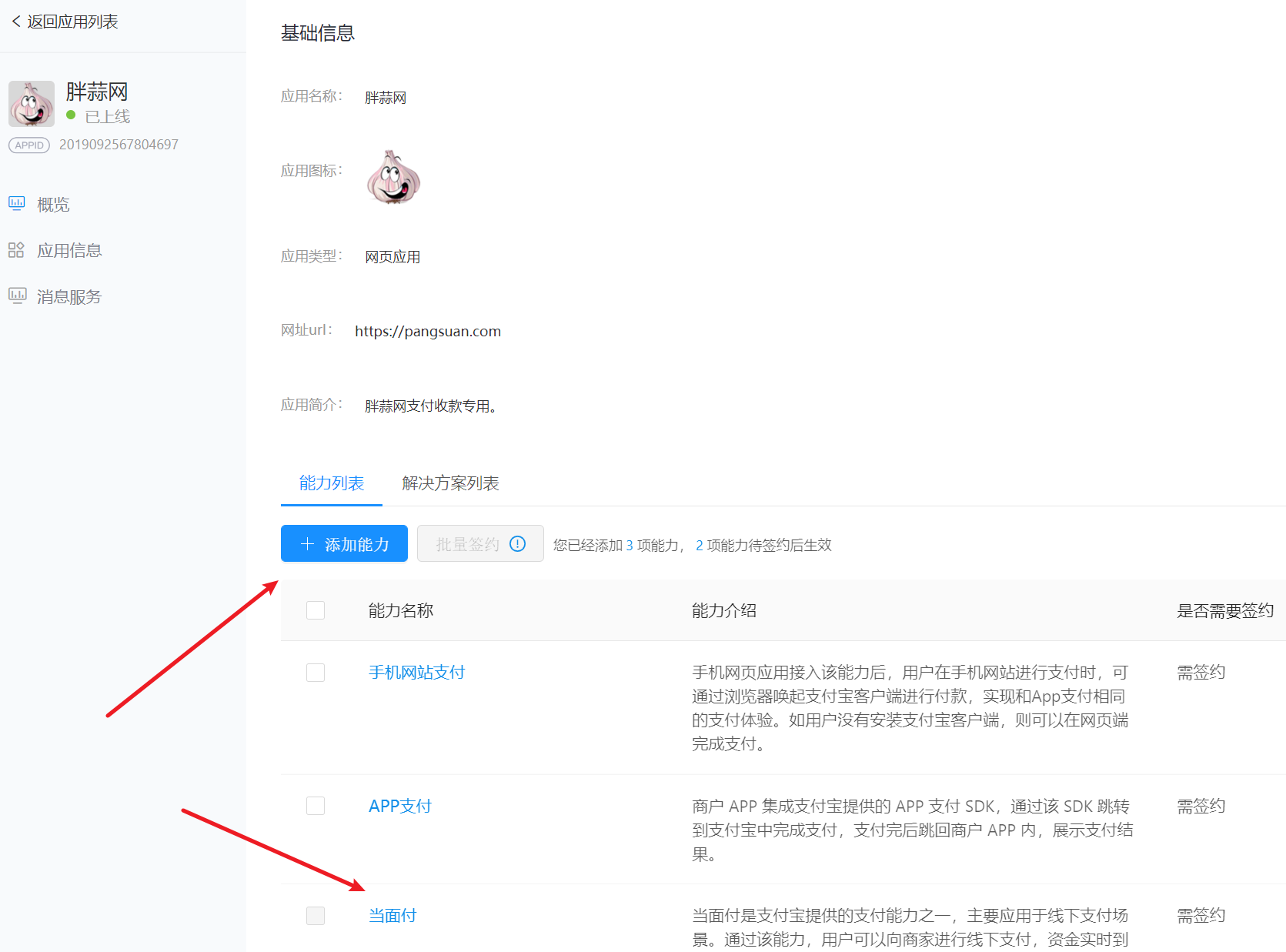
Task: Click the back arrow to app list
Action: click(x=16, y=22)
